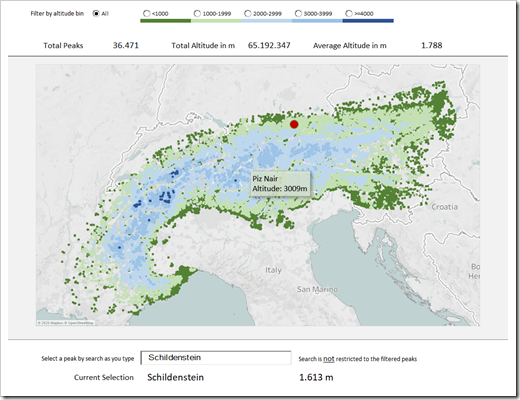Viewport: 520px width, 400px height.
Task: Click the Croatia label on the map
Action: [445, 207]
